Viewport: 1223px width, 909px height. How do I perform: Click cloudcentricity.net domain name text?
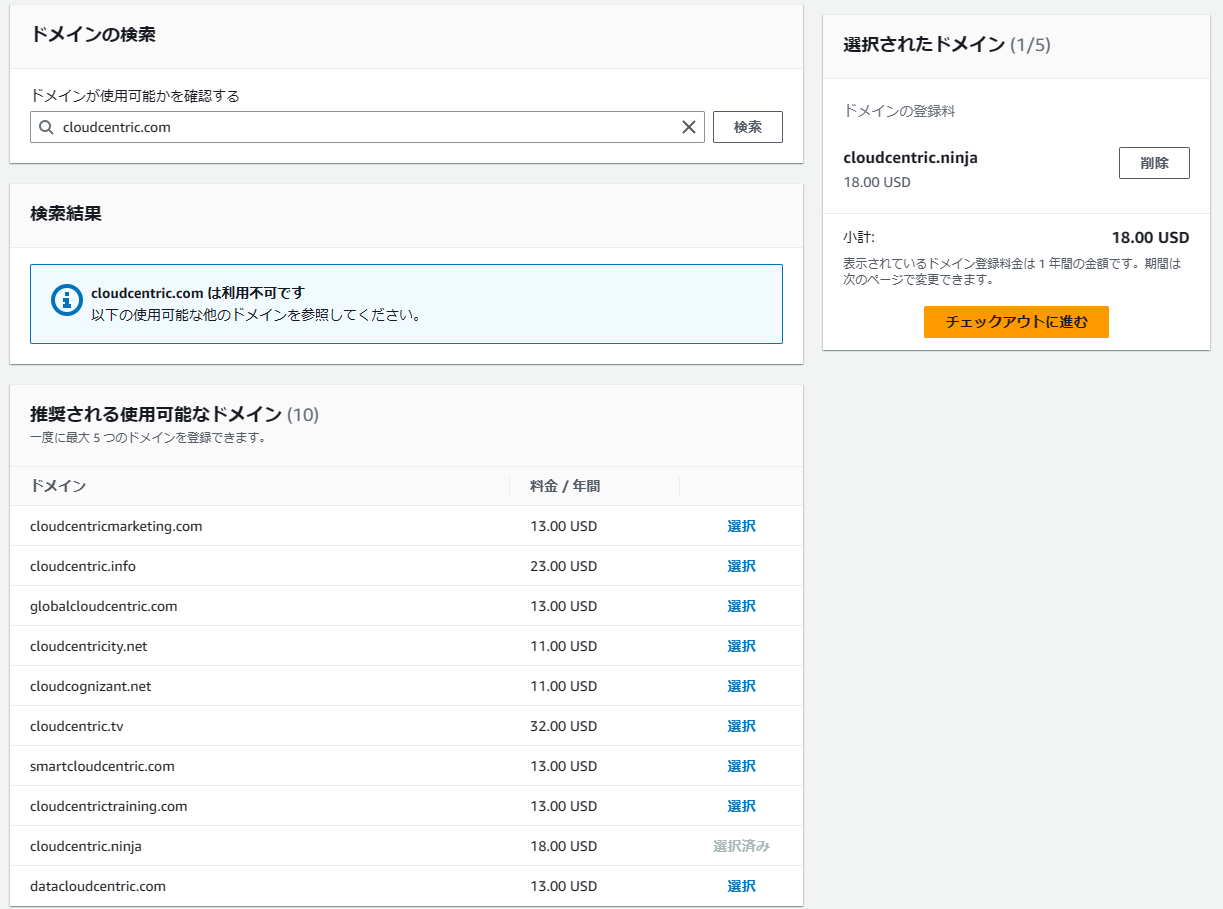89,646
